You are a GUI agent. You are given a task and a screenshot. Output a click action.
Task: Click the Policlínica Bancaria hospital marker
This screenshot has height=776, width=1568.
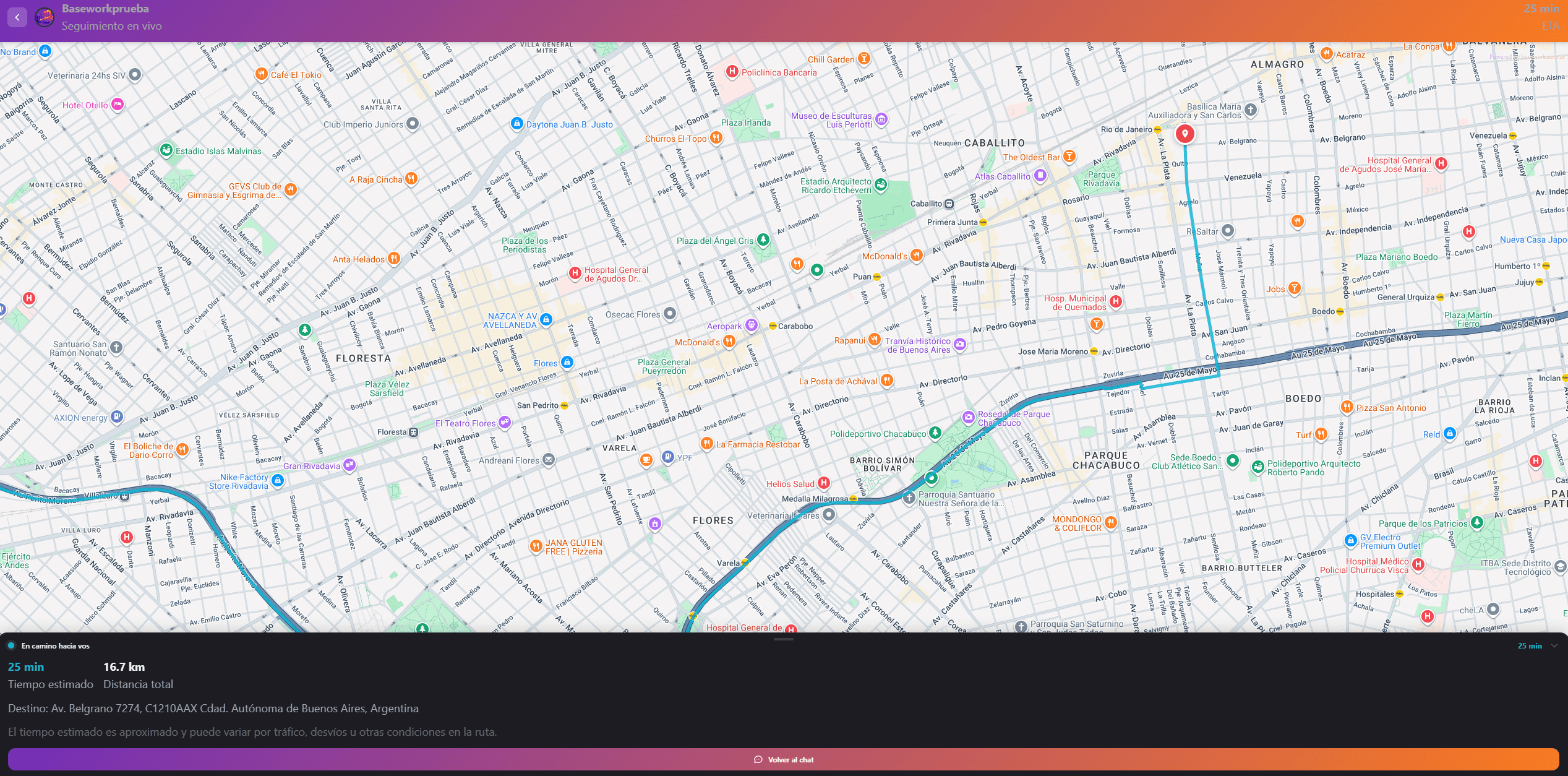click(732, 72)
